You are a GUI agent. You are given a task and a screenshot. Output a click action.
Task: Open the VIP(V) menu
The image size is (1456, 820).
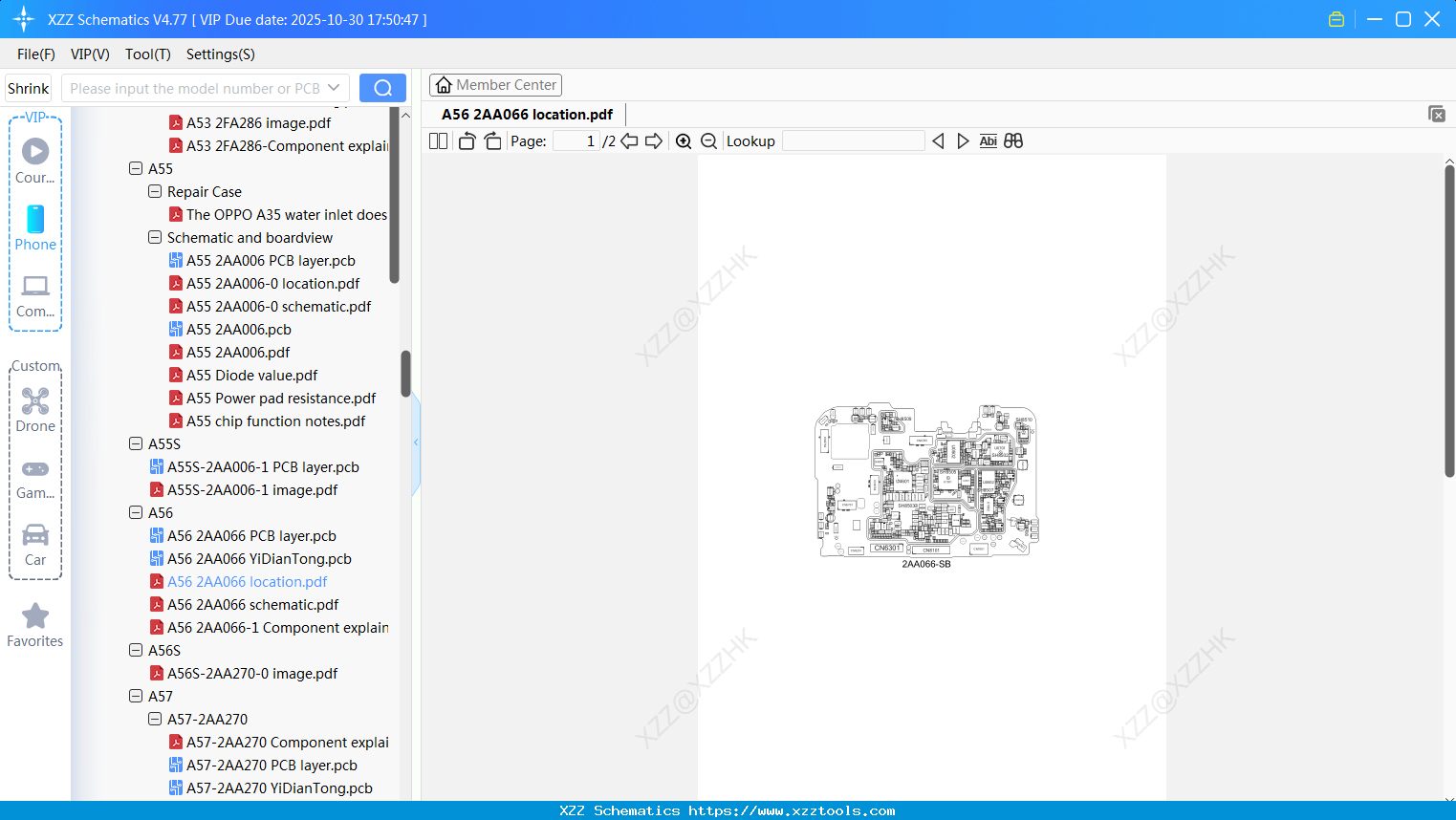tap(90, 54)
